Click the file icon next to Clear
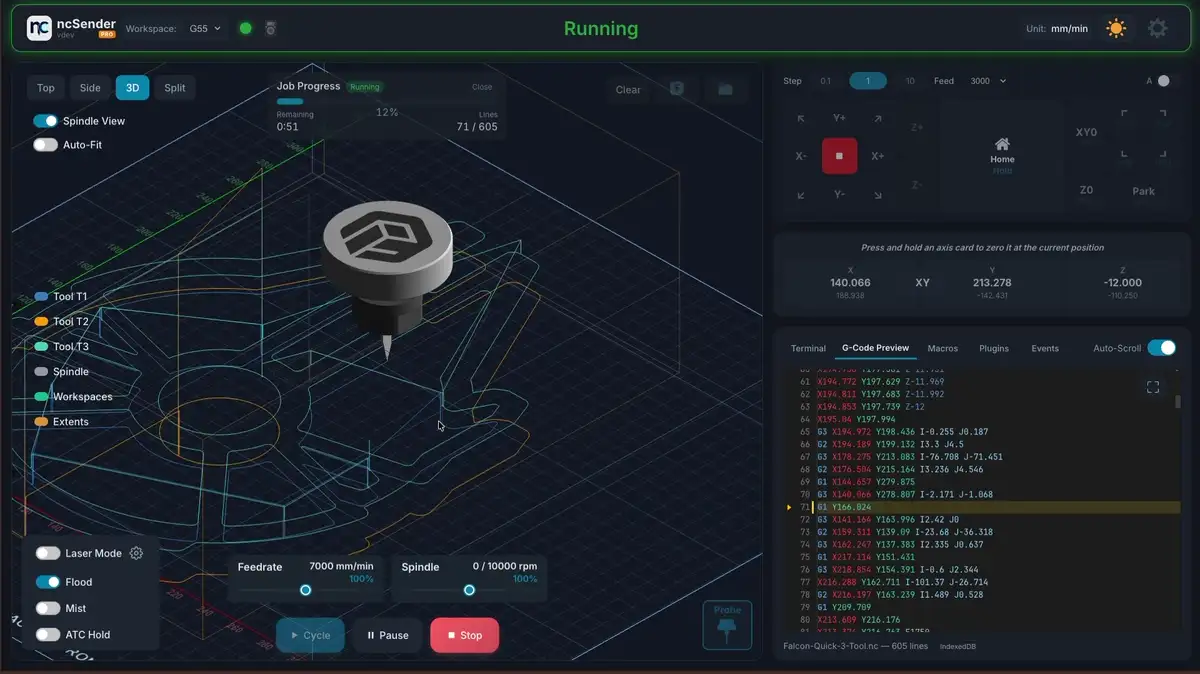The image size is (1200, 674). coord(677,89)
